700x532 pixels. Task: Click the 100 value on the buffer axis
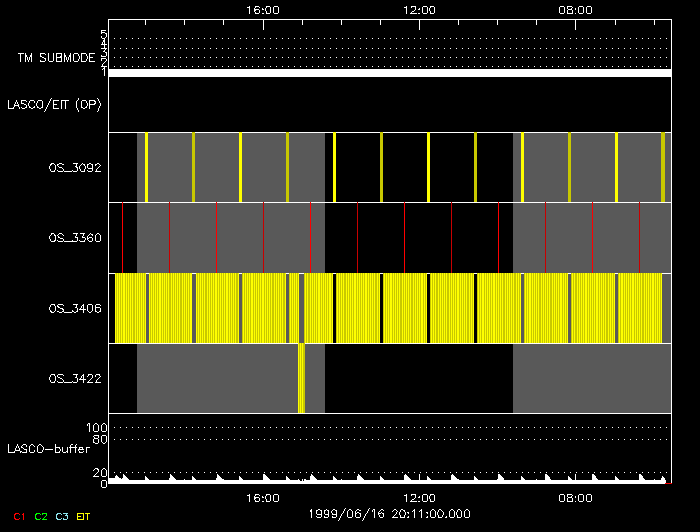point(101,428)
